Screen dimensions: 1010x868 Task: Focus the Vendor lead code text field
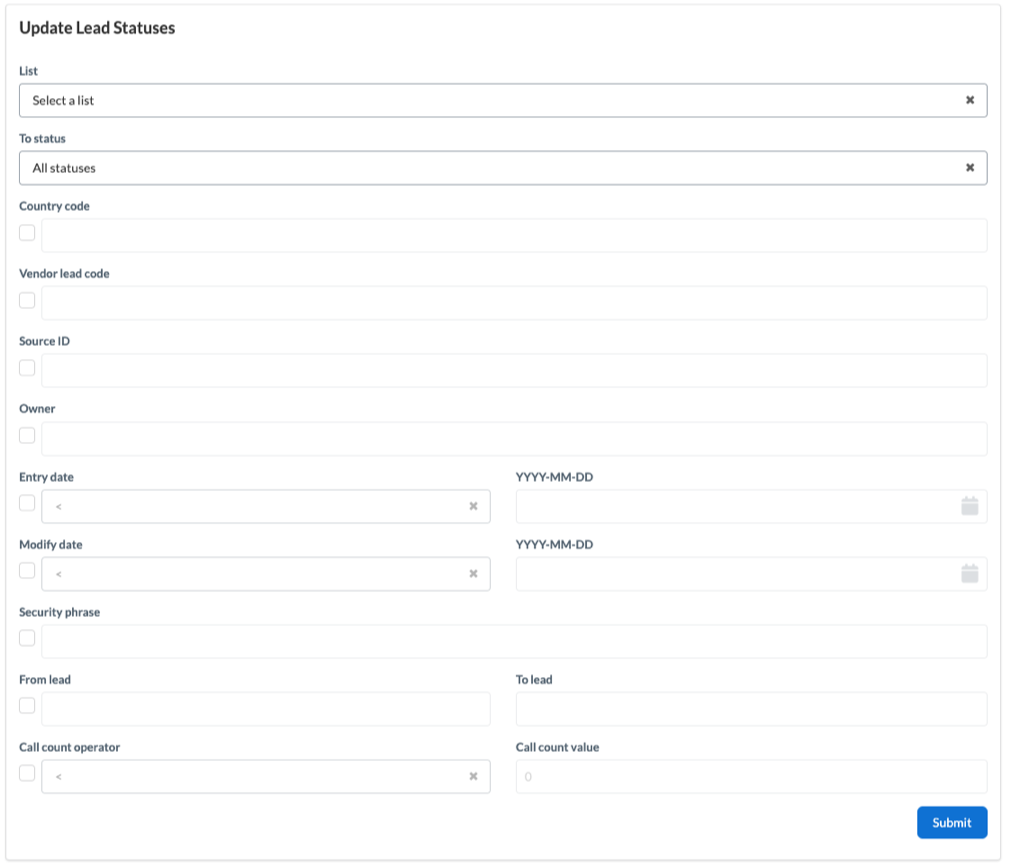click(514, 303)
